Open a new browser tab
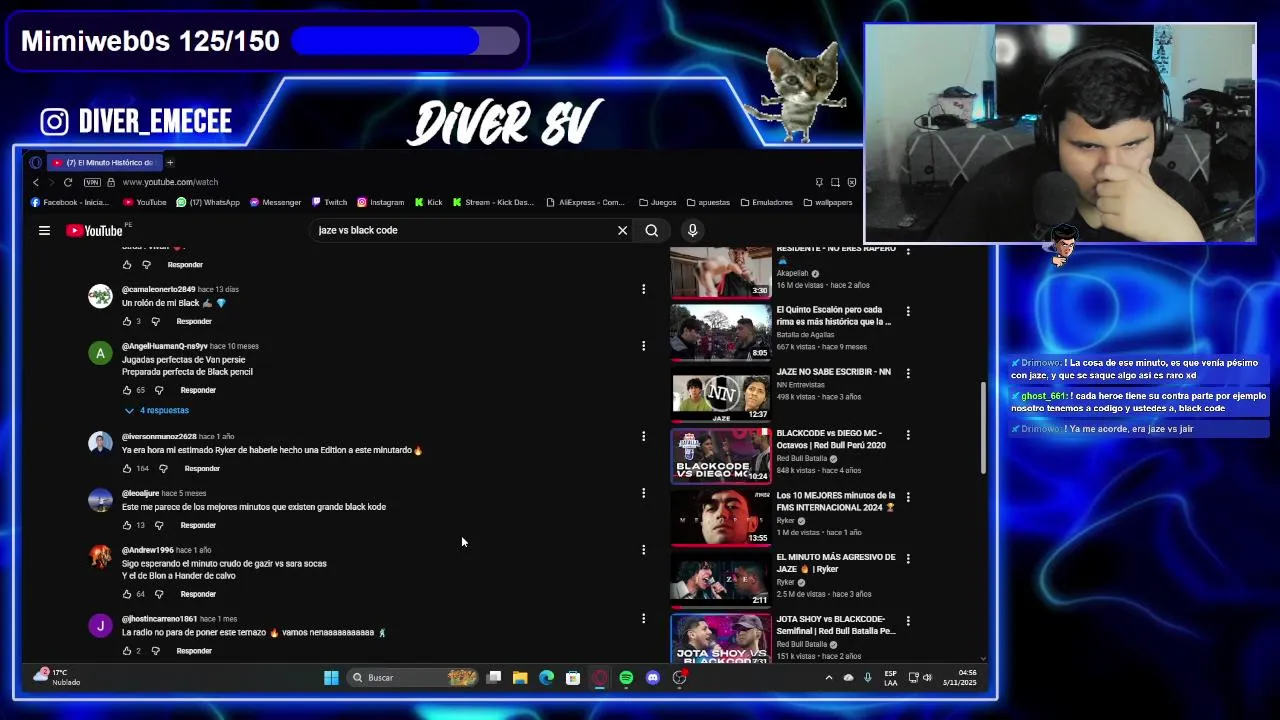This screenshot has width=1280, height=720. coord(170,162)
